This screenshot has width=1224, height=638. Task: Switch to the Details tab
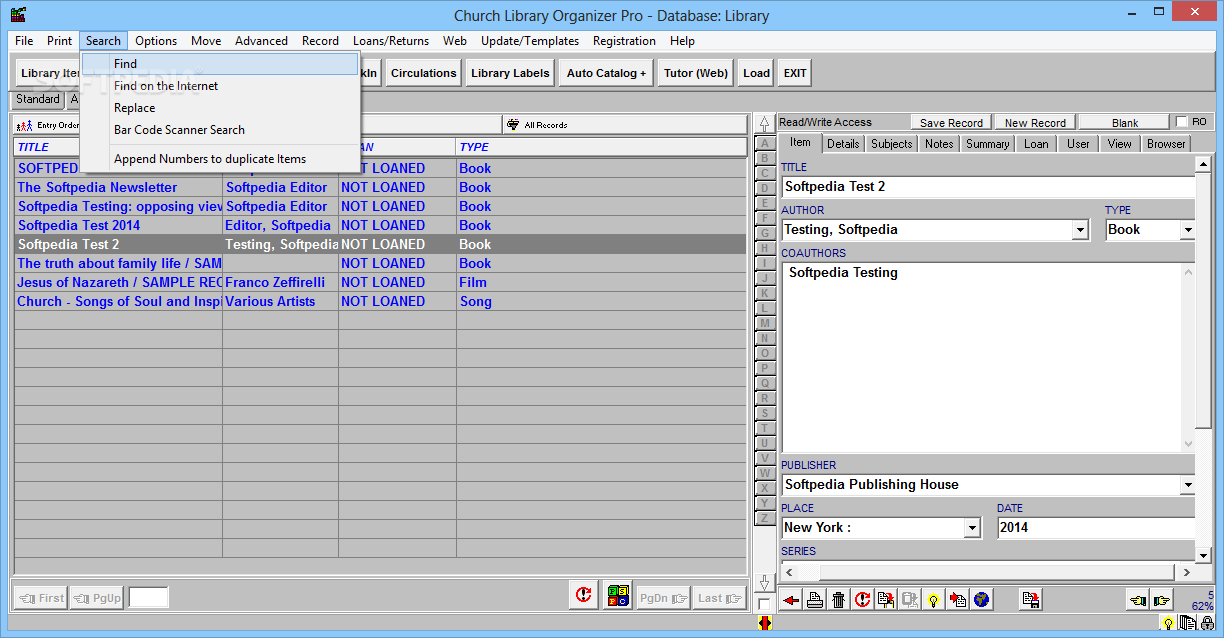click(x=843, y=144)
